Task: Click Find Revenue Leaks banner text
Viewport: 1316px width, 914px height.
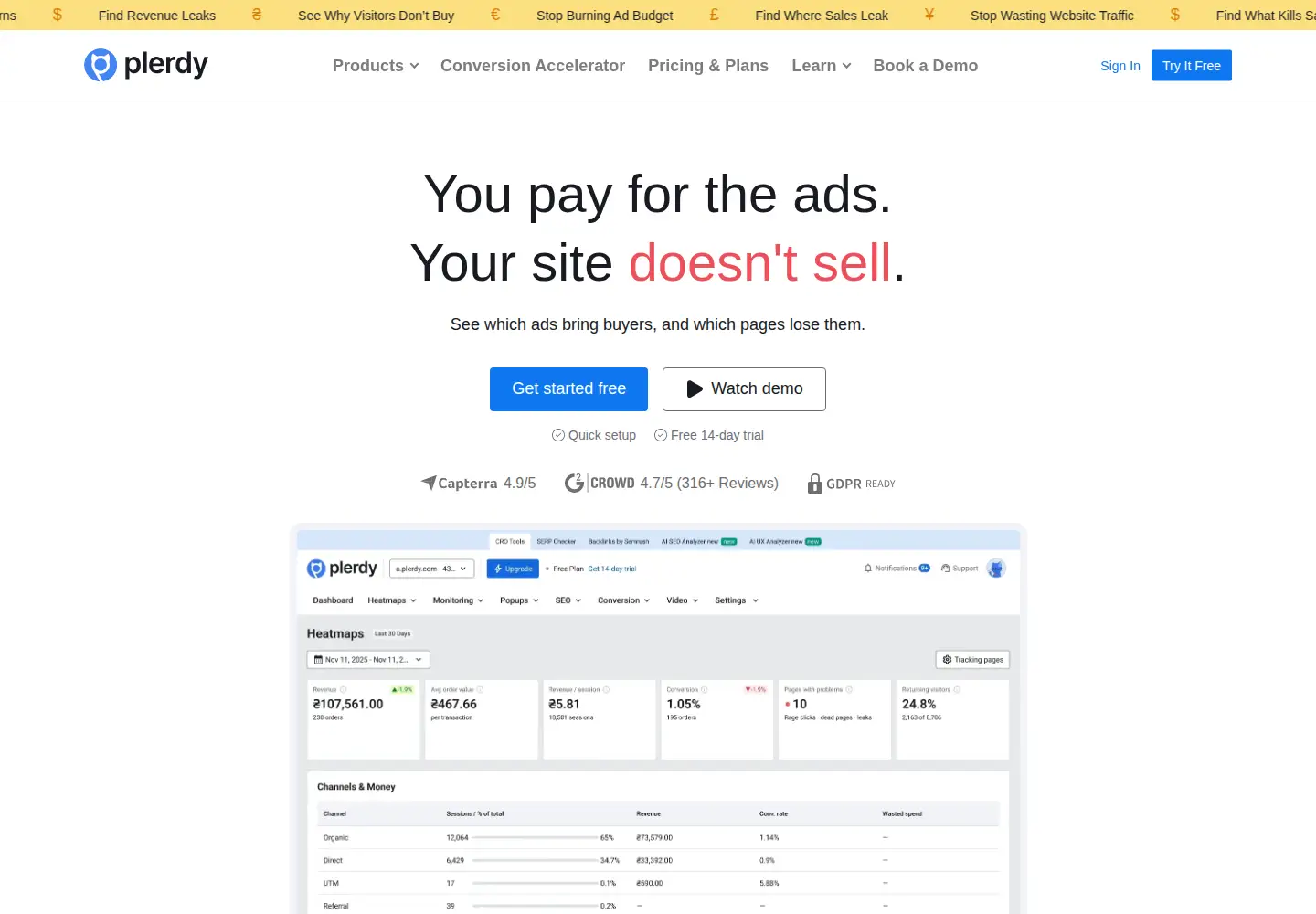Action: (x=157, y=16)
